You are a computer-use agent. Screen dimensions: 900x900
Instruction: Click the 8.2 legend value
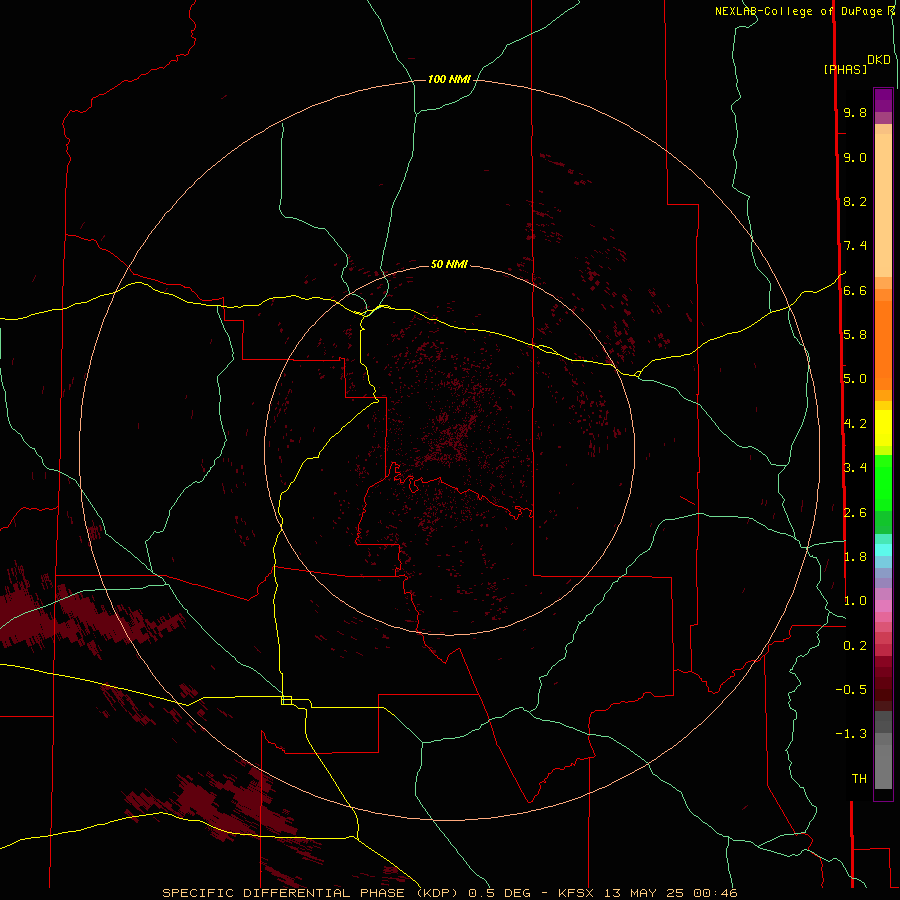855,201
